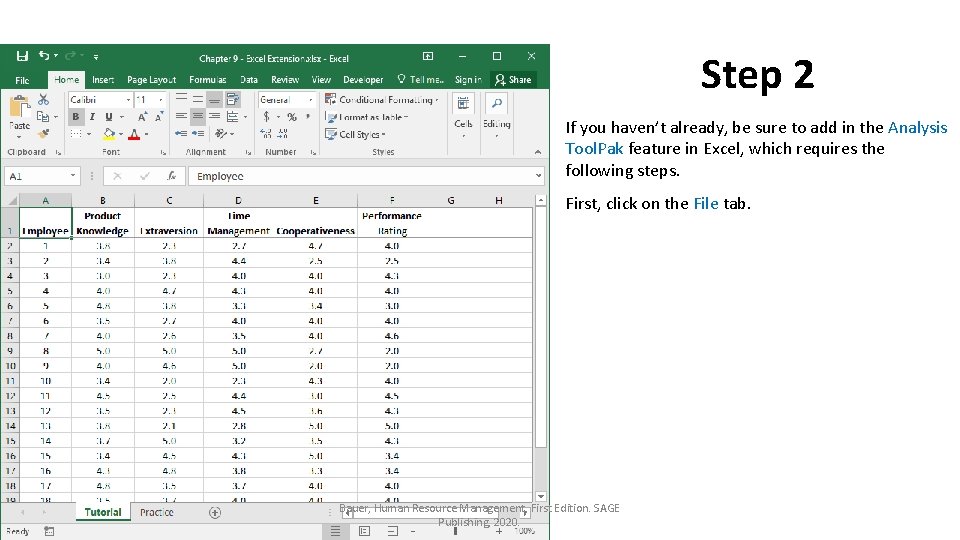
Task: Toggle Bold formatting
Action: pyautogui.click(x=75, y=116)
